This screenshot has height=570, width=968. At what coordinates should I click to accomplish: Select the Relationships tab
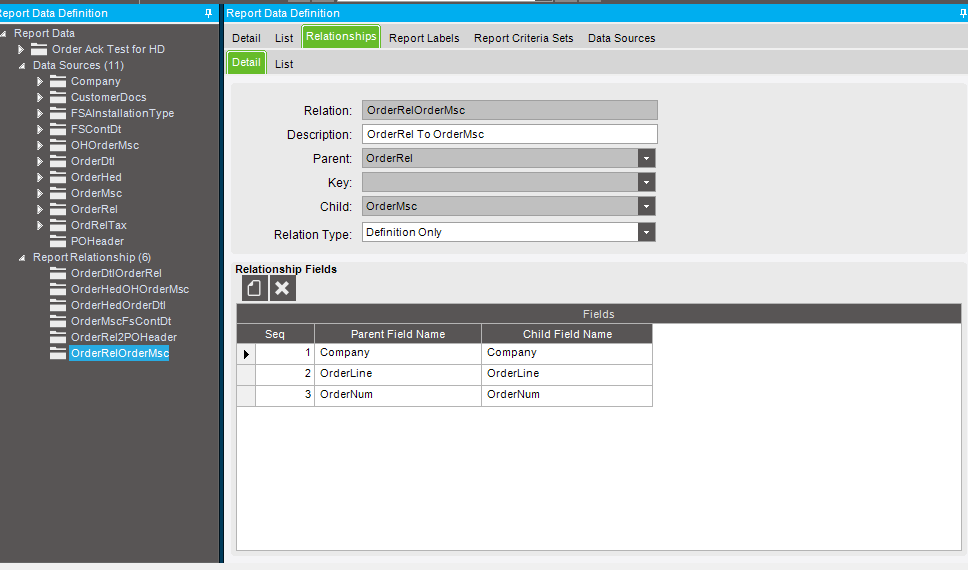[341, 36]
